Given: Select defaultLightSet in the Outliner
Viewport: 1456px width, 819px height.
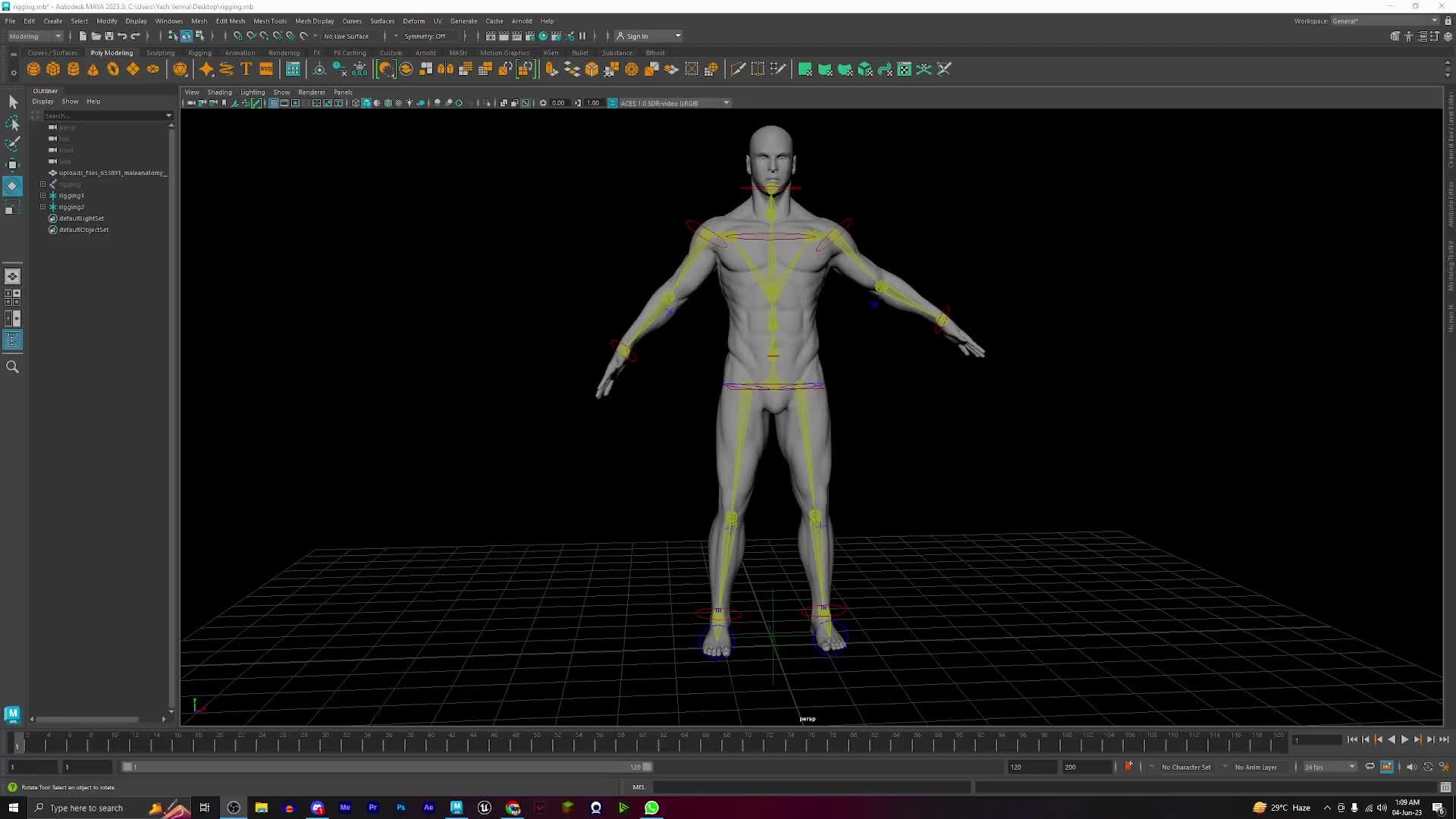Looking at the screenshot, I should (x=80, y=218).
